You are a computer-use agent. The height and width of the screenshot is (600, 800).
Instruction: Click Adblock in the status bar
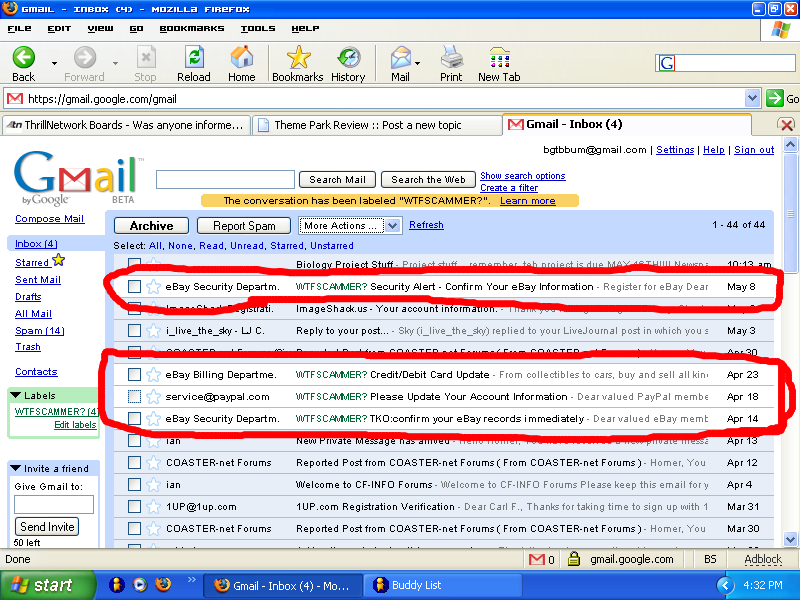tap(763, 560)
